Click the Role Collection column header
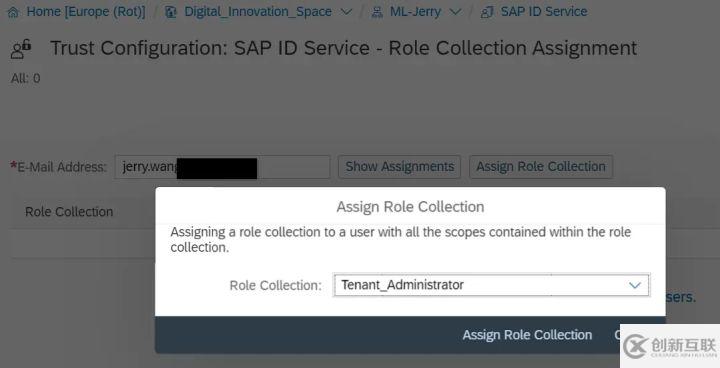720x368 pixels. [69, 212]
